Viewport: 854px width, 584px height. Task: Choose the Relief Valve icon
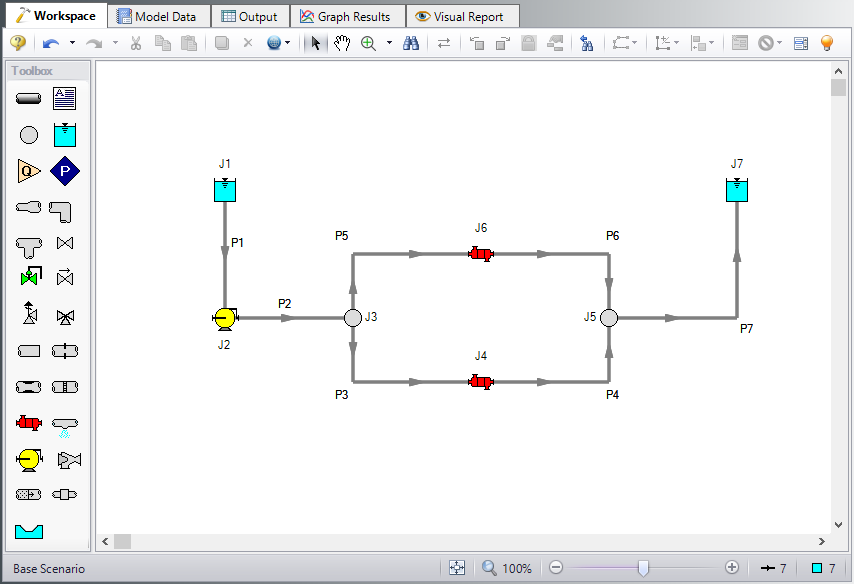pyautogui.click(x=30, y=313)
